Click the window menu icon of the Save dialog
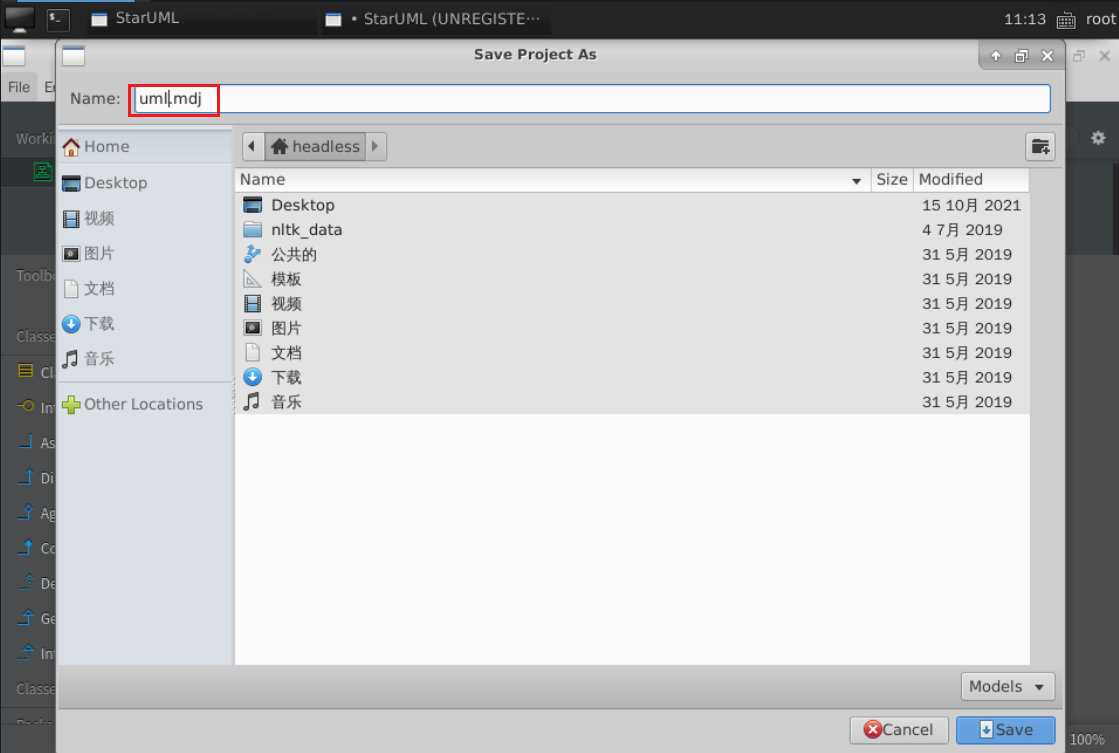Screen dimensions: 1119x753 coord(74,56)
